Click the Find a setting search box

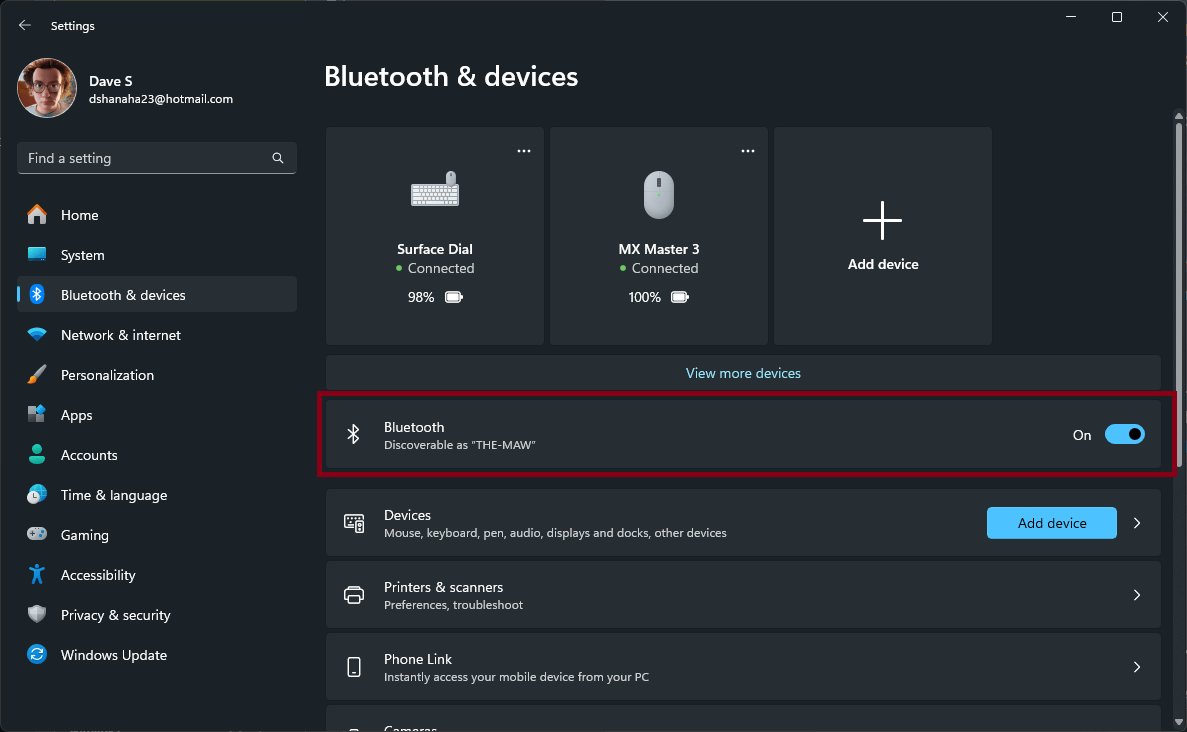[x=157, y=158]
